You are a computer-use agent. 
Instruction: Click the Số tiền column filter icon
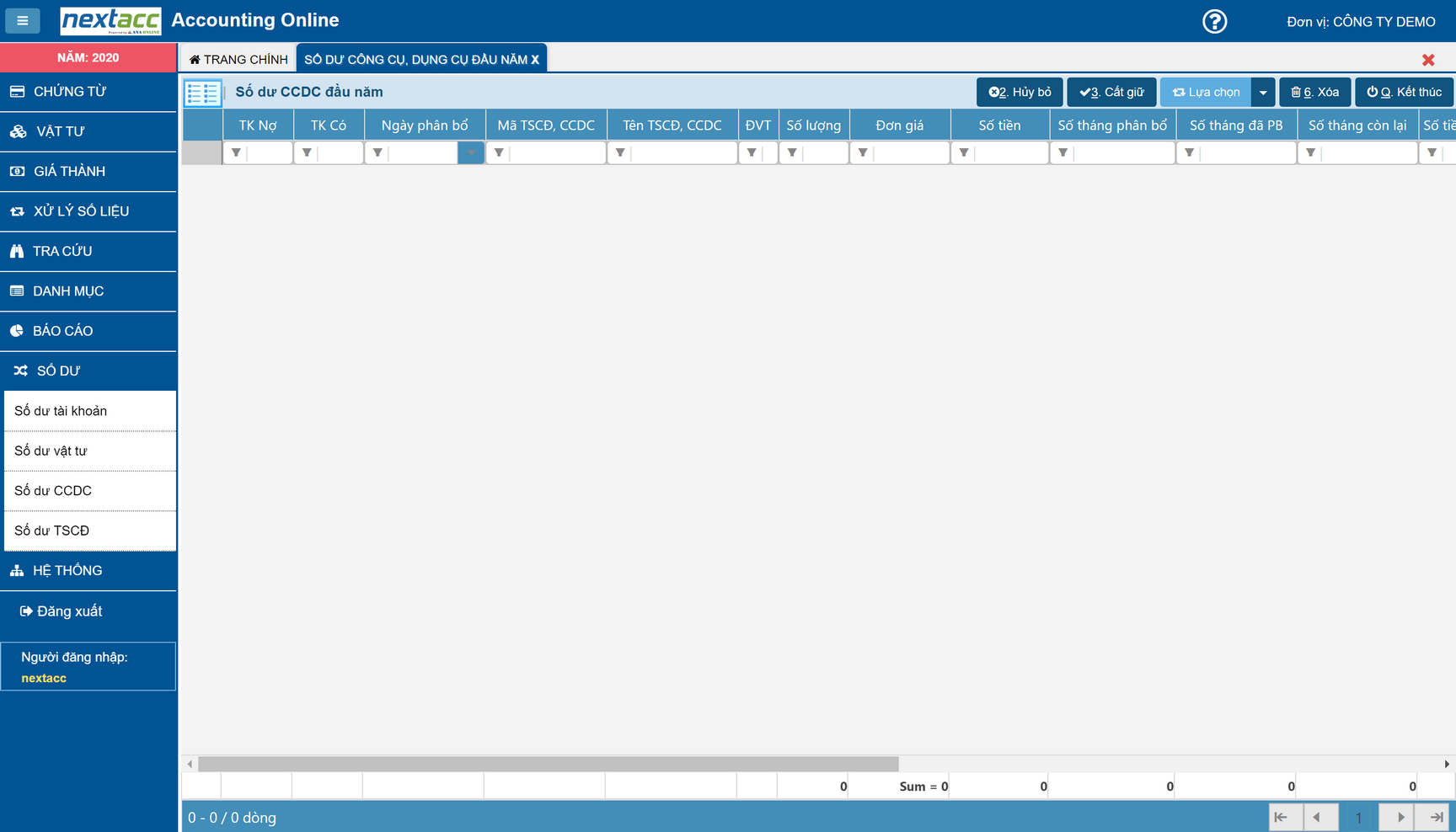click(964, 153)
